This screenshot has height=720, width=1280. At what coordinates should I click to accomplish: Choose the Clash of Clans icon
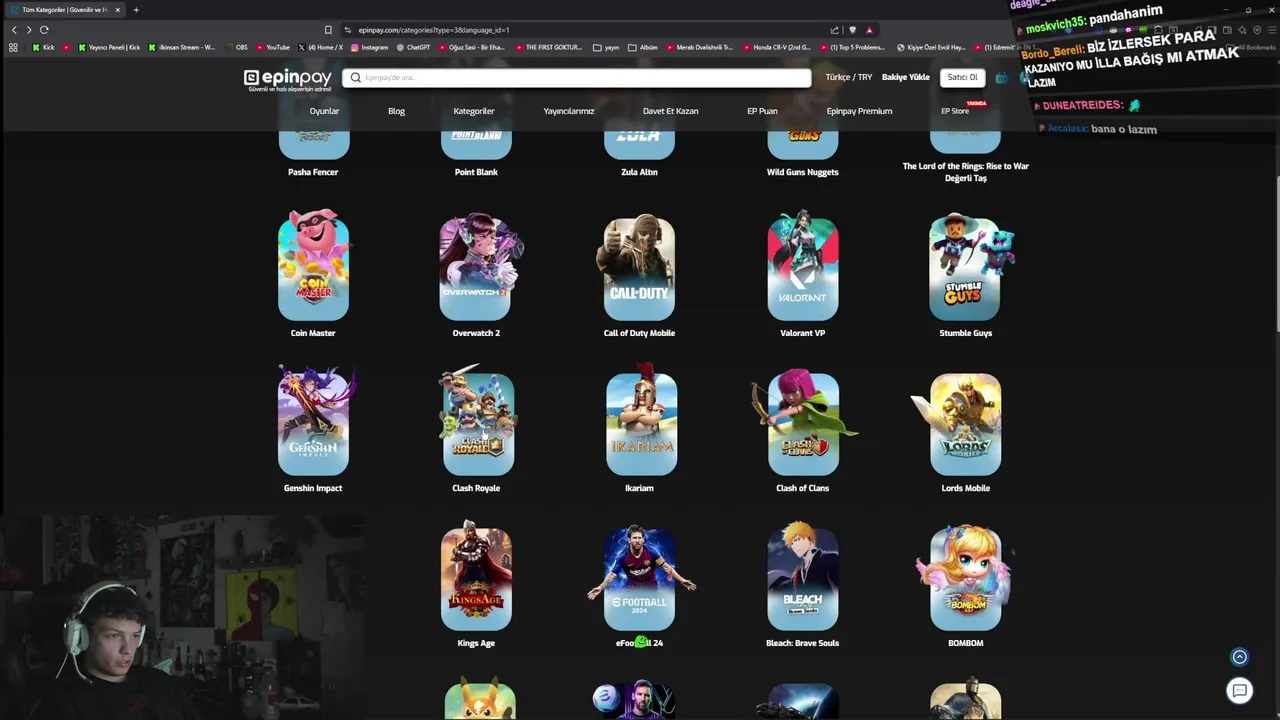tap(803, 420)
